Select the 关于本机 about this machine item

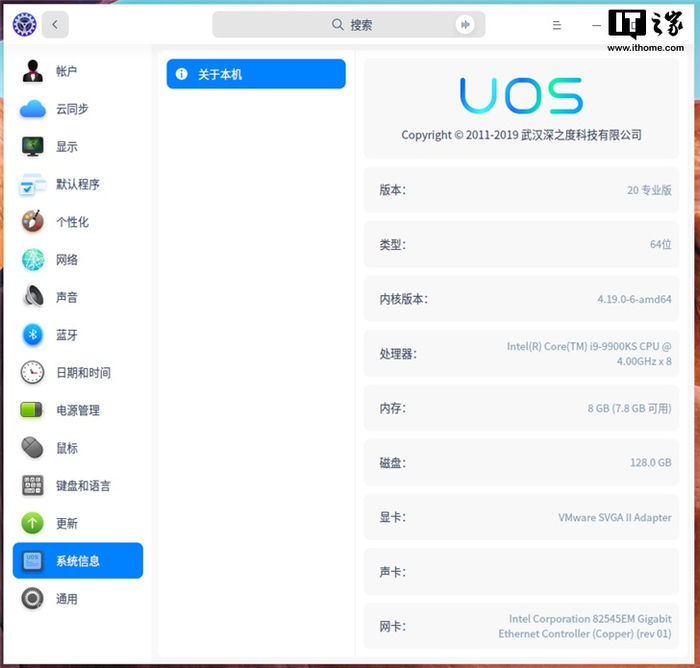click(x=256, y=74)
